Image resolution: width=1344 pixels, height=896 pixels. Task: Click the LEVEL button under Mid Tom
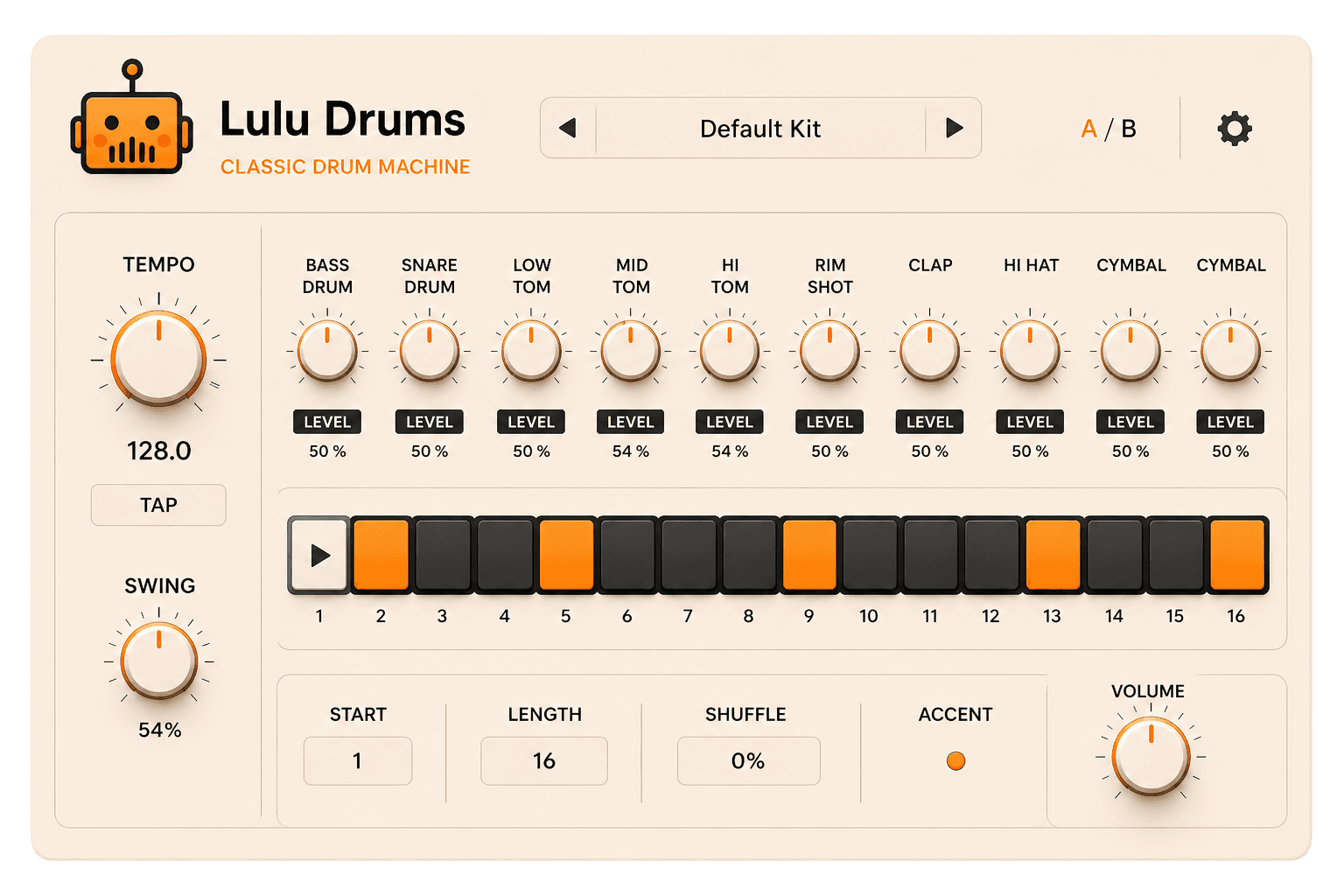630,422
